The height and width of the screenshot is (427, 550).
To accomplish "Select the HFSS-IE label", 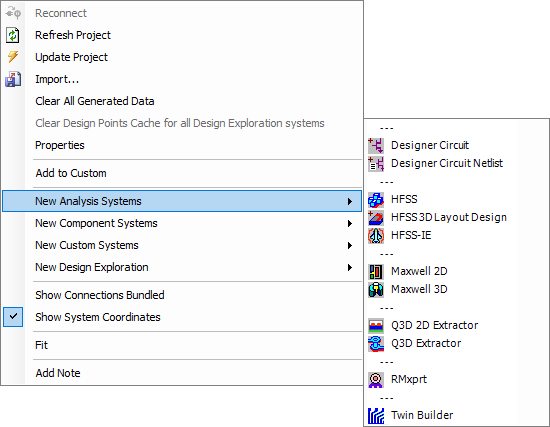I will [x=411, y=235].
